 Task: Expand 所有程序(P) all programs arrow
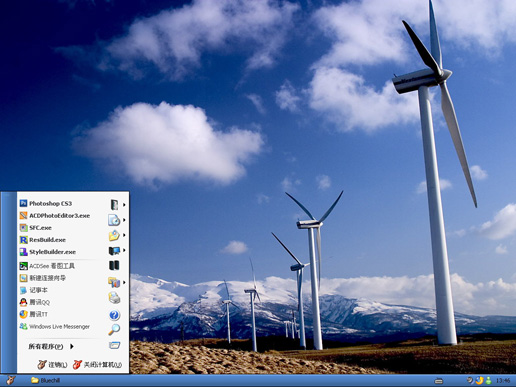tap(72, 346)
